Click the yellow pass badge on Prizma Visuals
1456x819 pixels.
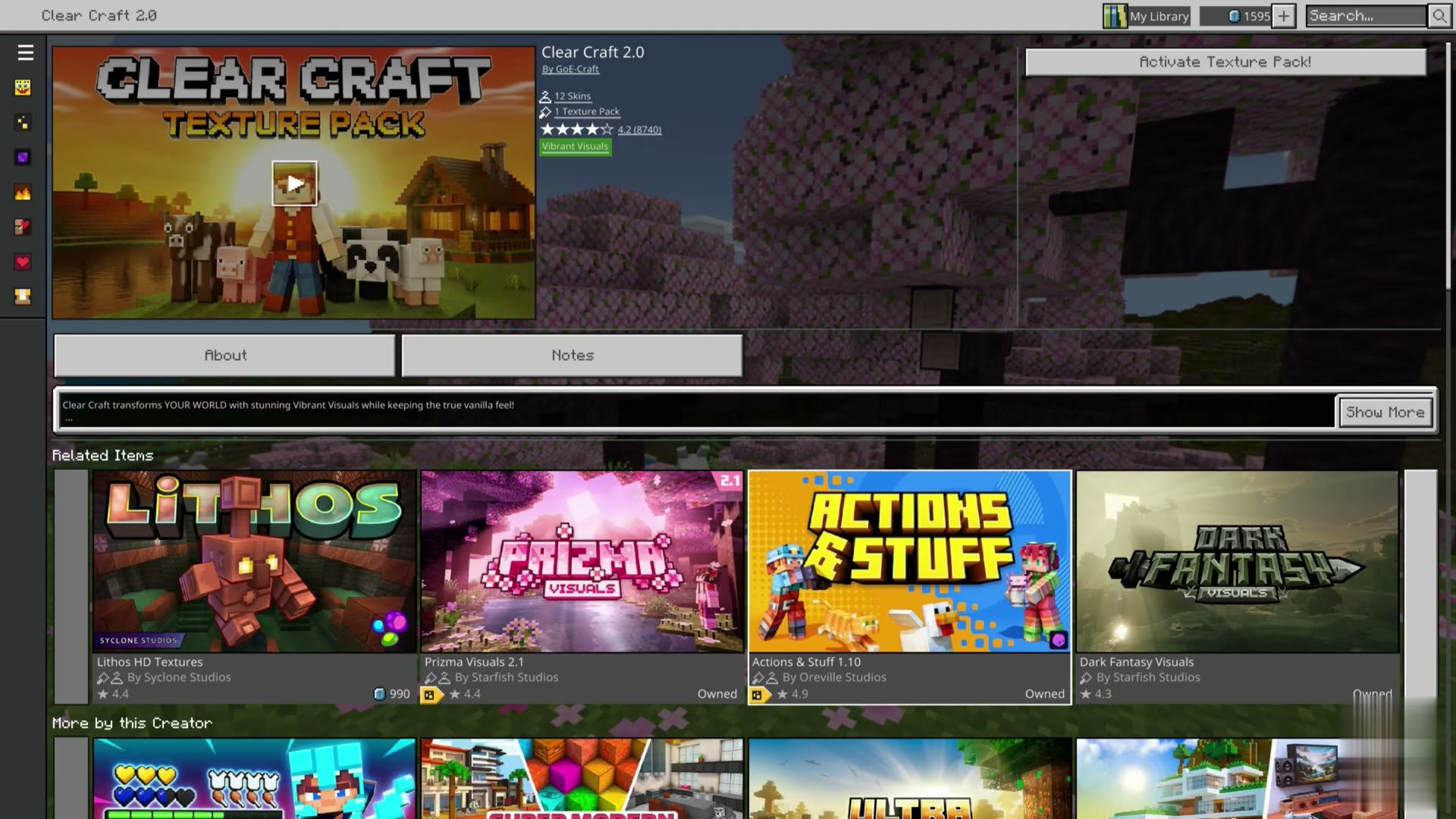(431, 694)
